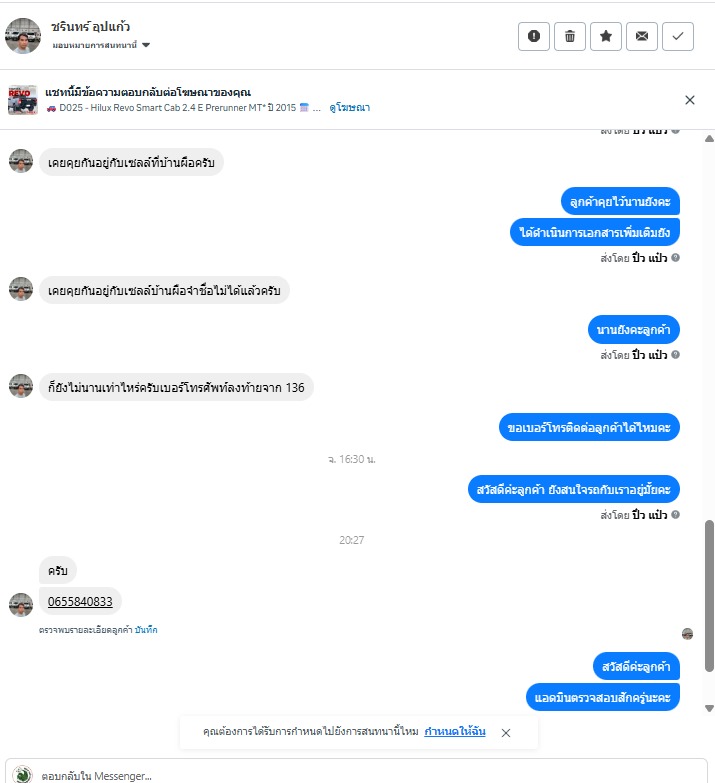The height and width of the screenshot is (783, 715).
Task: Click the phone number 0655840833
Action: coord(80,602)
